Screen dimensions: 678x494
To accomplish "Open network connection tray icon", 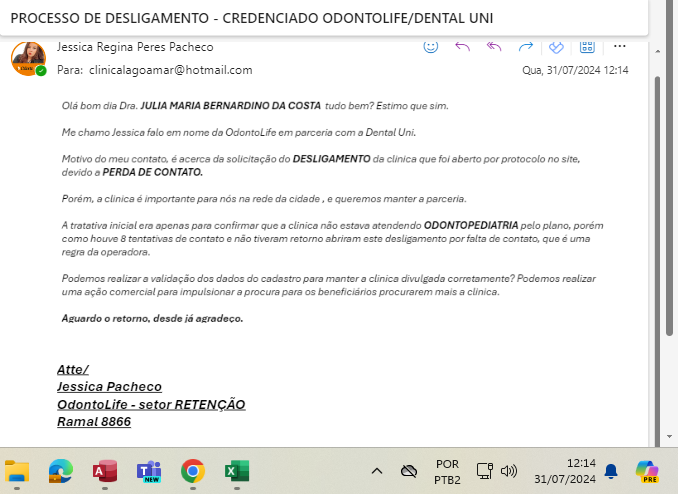I will click(485, 471).
